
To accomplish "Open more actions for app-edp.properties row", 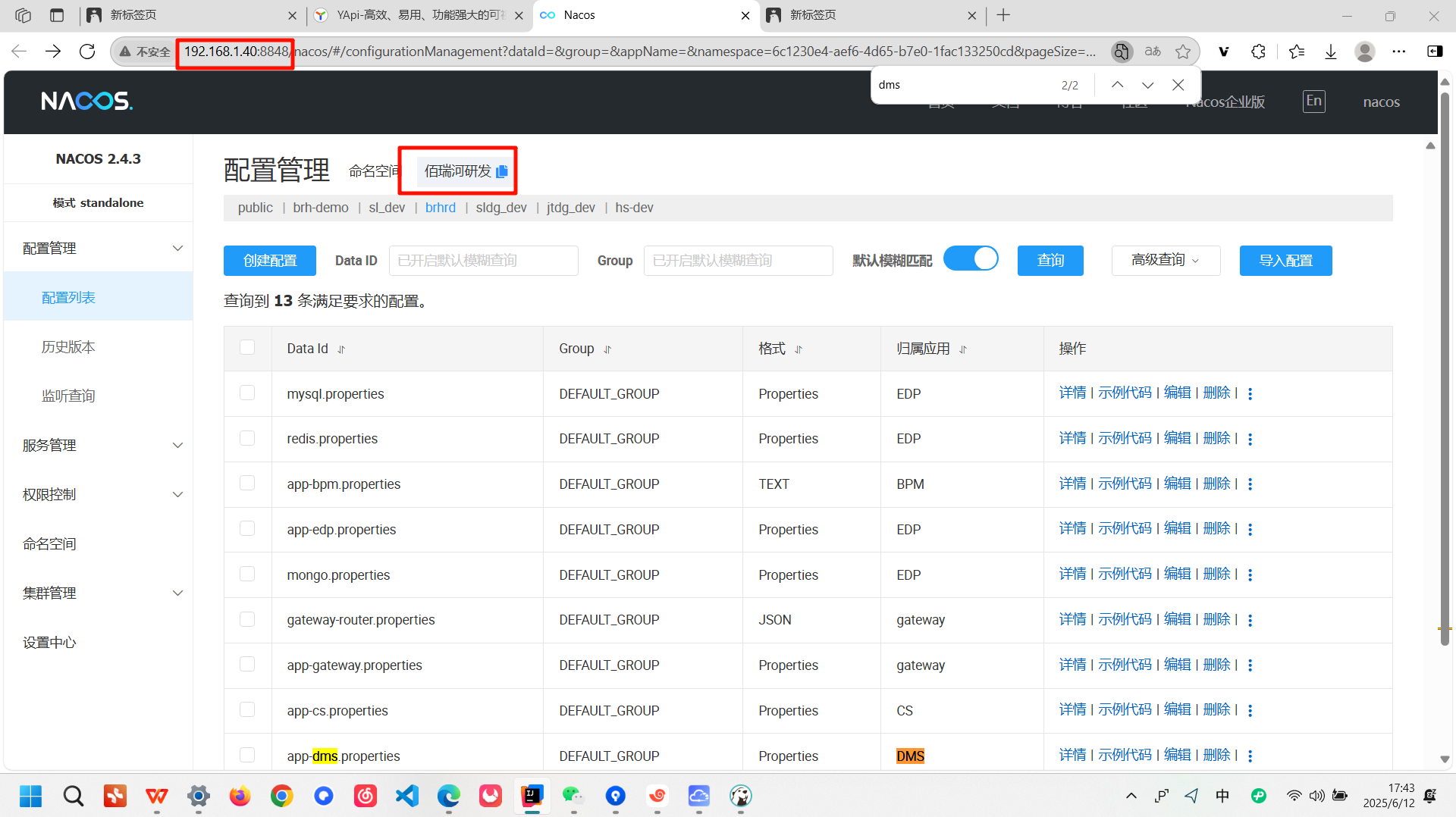I will pyautogui.click(x=1250, y=529).
